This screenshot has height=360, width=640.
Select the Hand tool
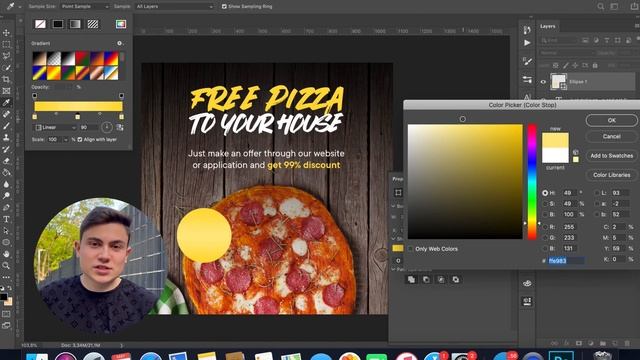click(6, 254)
